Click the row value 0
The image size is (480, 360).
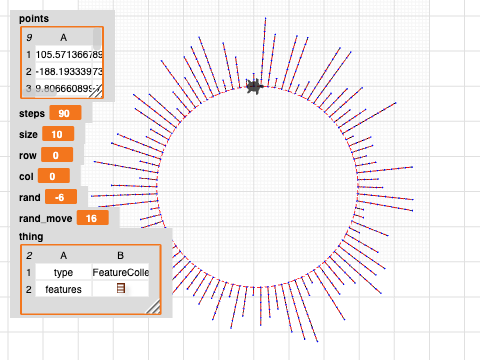click(x=57, y=155)
